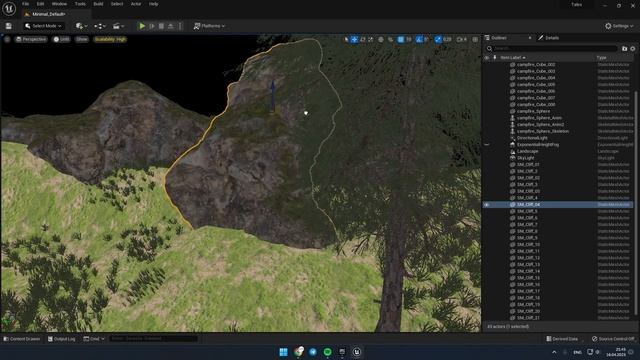Toggle visibility eye of selected SM_Cliff_04
The width and height of the screenshot is (640, 360).
[487, 204]
